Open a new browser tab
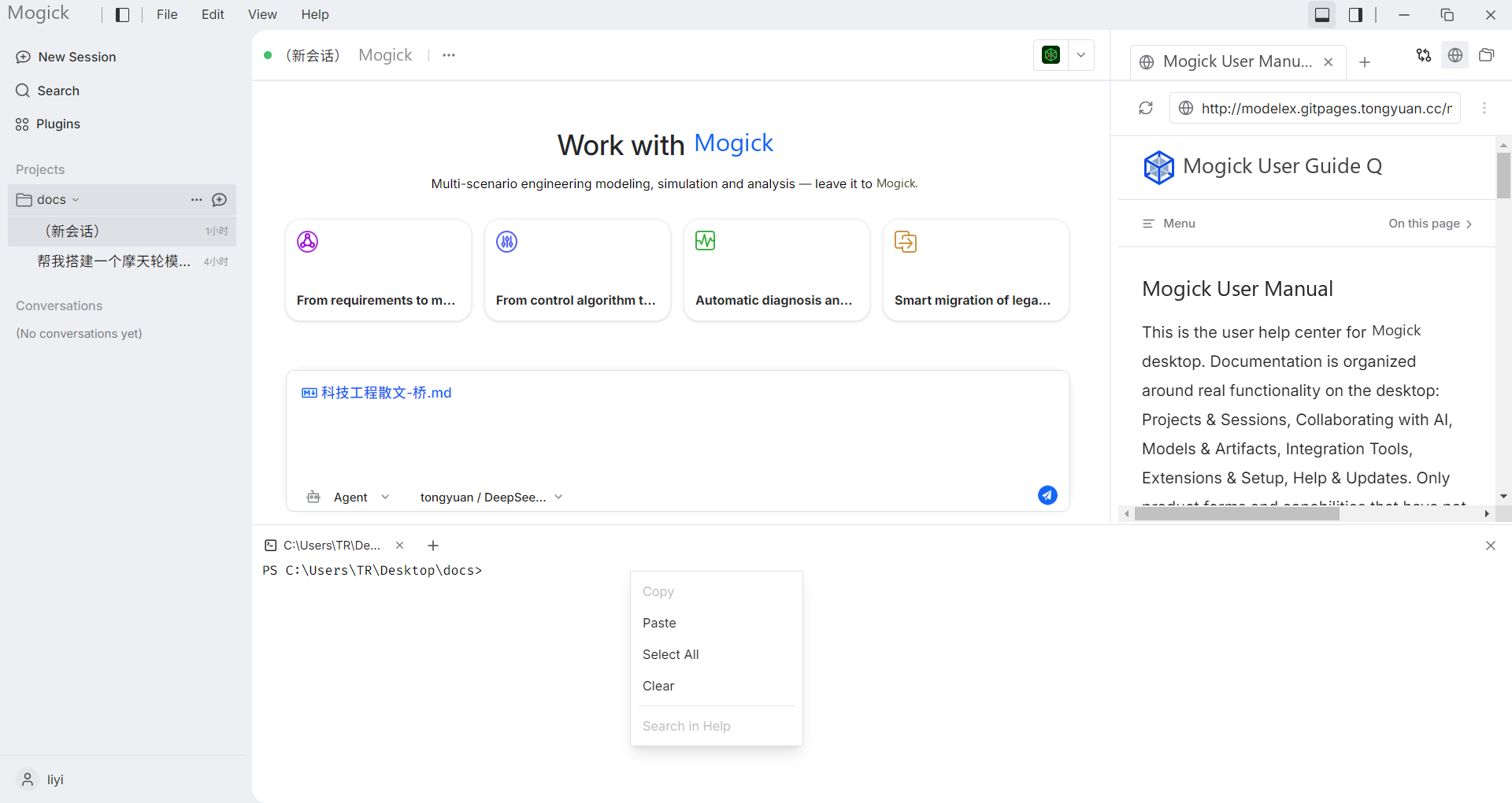The height and width of the screenshot is (803, 1512). pos(1365,62)
